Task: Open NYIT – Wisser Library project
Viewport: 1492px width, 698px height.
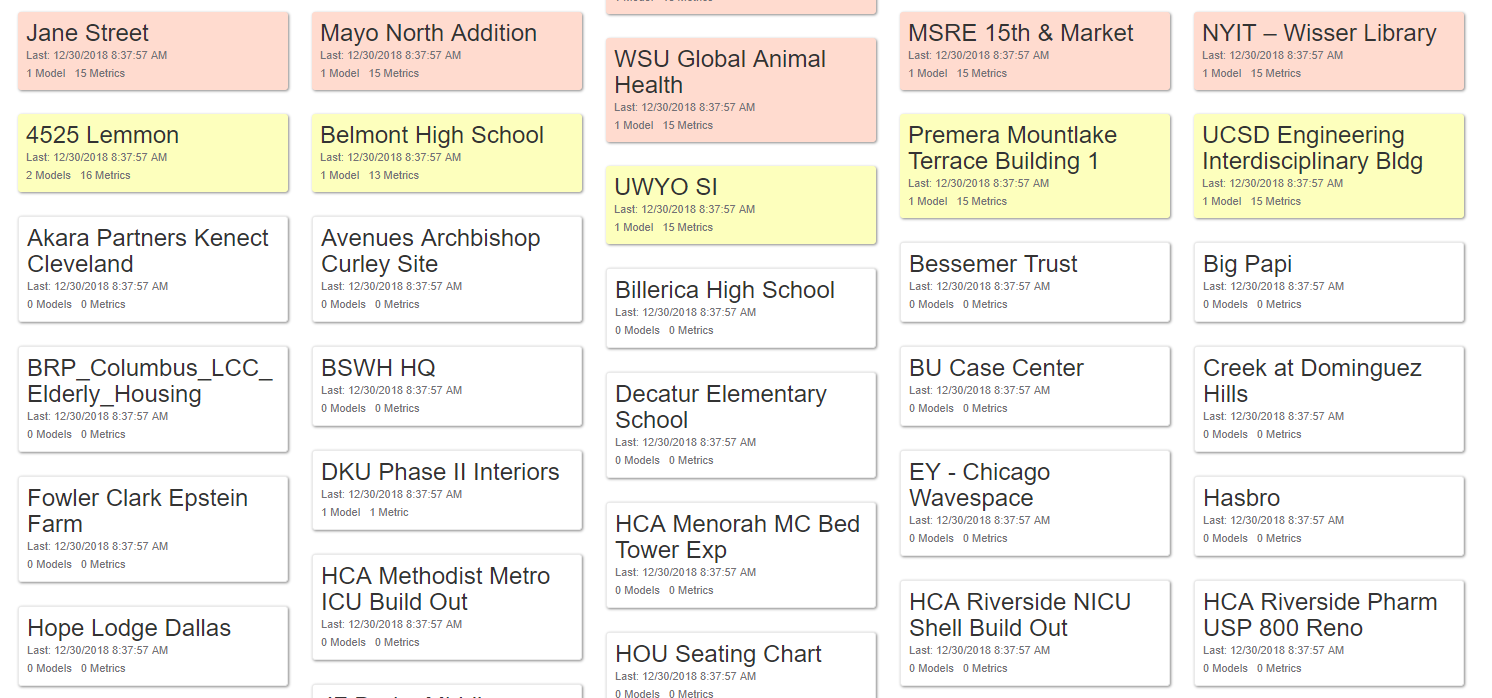Action: 1329,50
